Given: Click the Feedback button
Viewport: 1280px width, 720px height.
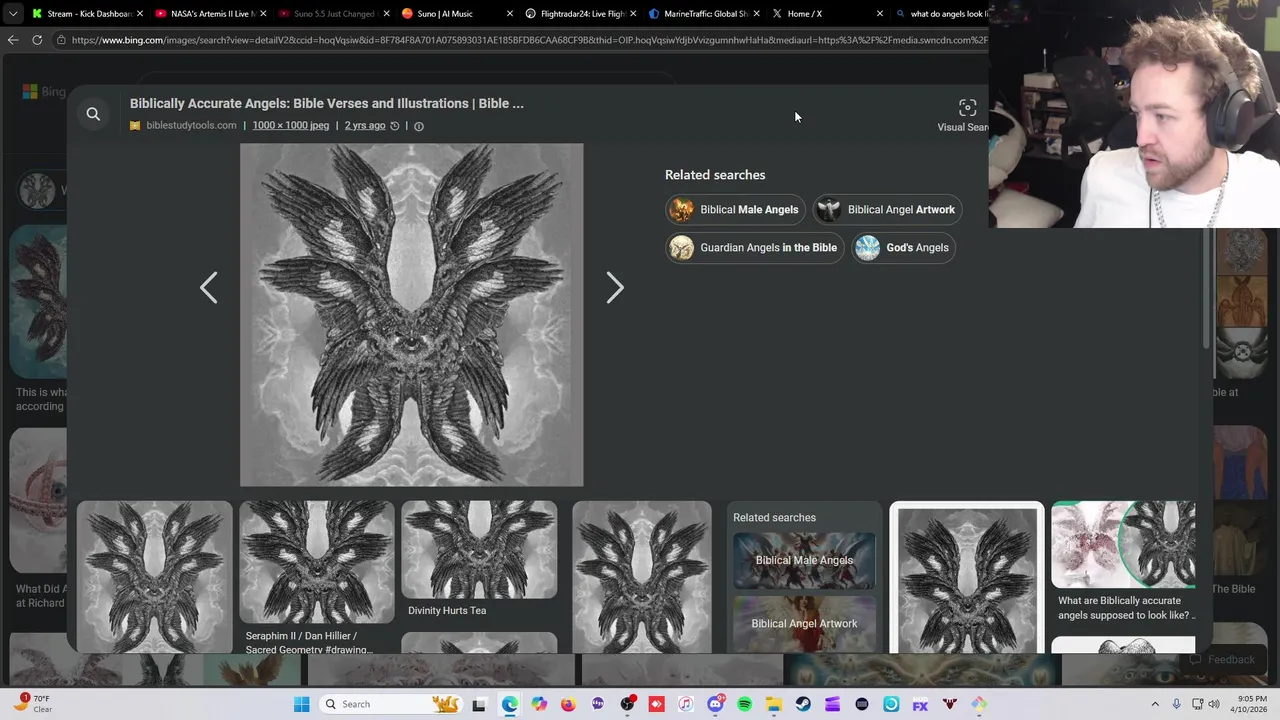Looking at the screenshot, I should (x=1221, y=660).
